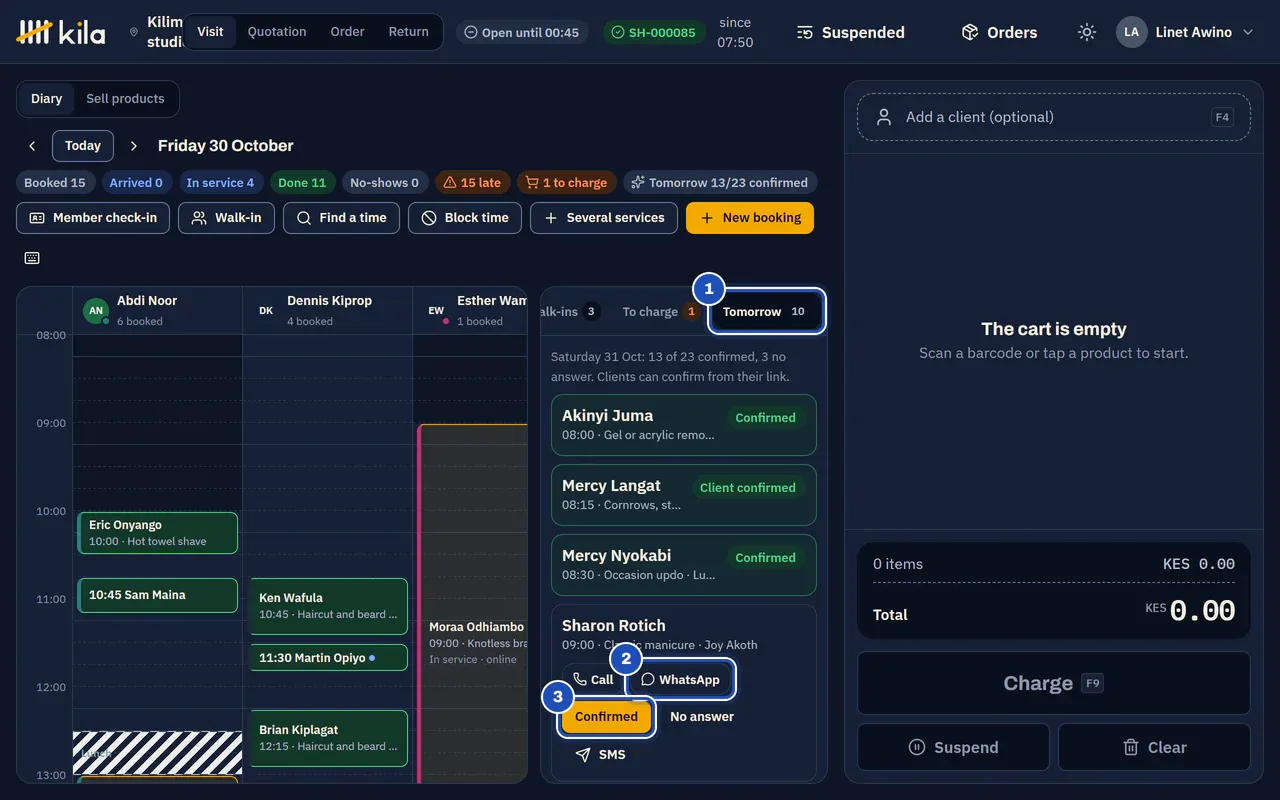Click the Several services button
Screen dimensions: 1280x800
click(604, 218)
